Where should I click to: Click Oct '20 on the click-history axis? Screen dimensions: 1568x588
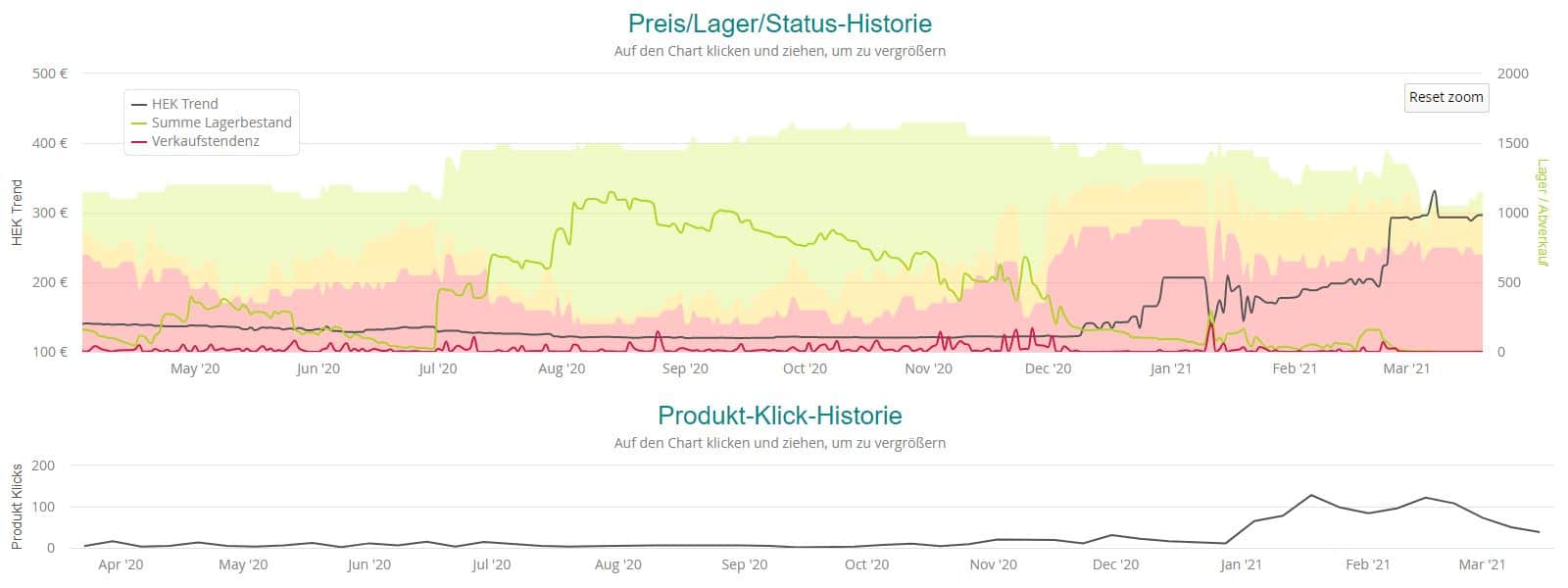pyautogui.click(x=866, y=564)
